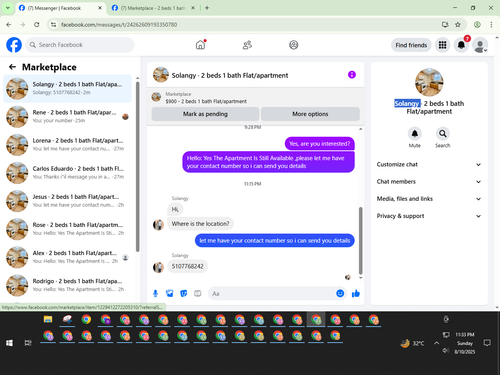This screenshot has width=500, height=375.
Task: Open File Explorer from taskbar
Action: pos(48,319)
